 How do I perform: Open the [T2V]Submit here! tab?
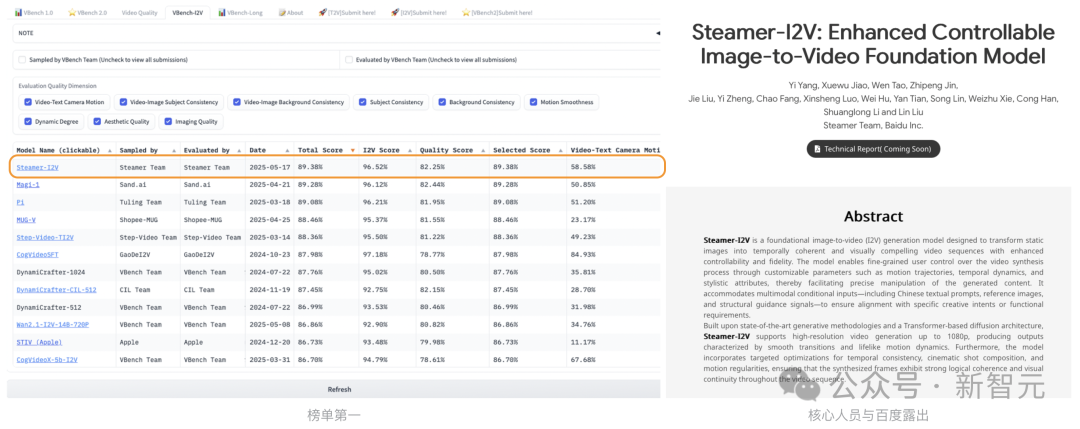(x=347, y=12)
